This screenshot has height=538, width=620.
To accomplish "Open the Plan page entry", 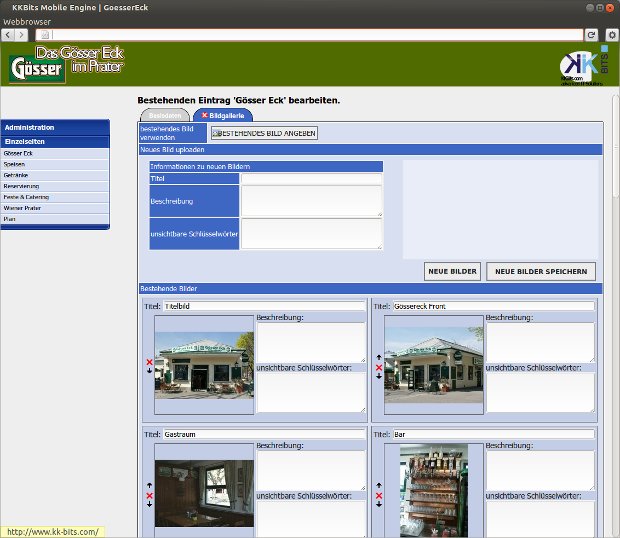I will tap(55, 219).
